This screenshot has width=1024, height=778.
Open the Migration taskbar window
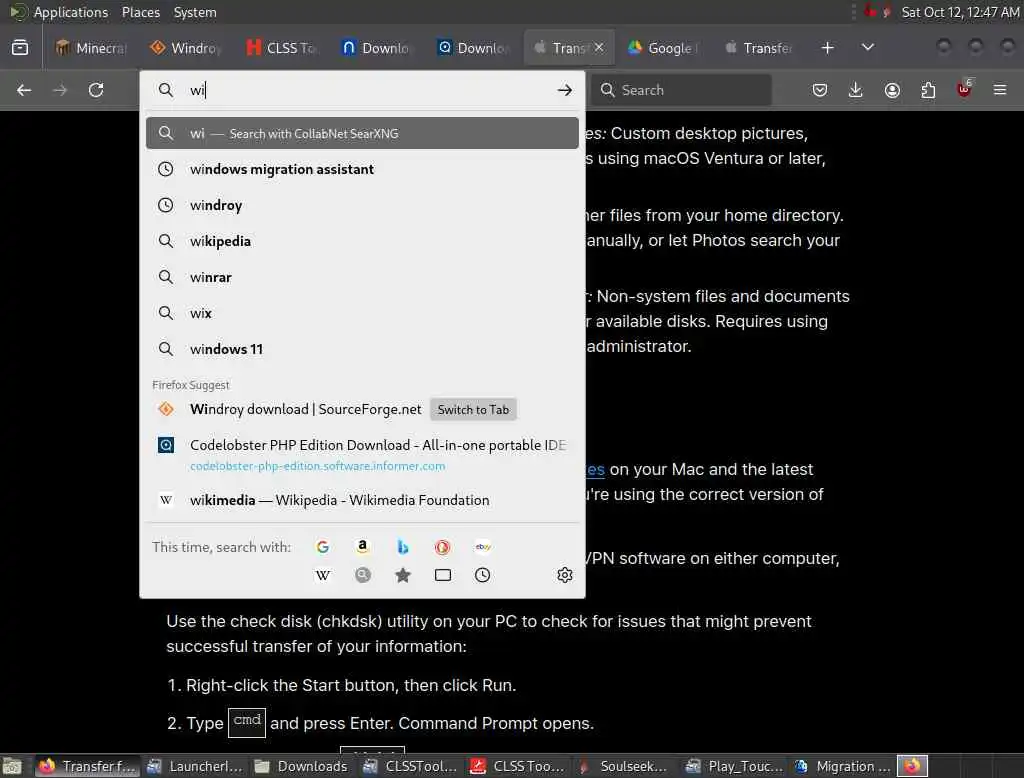(x=842, y=766)
